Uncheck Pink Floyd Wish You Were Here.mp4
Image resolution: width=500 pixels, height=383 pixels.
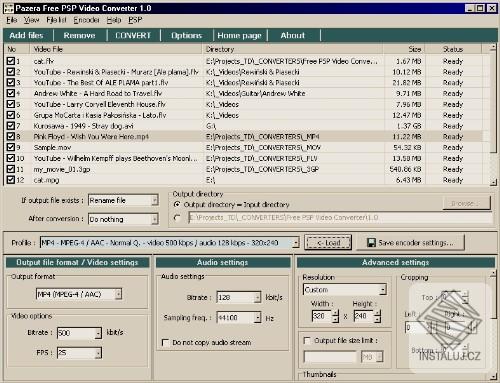coord(11,136)
